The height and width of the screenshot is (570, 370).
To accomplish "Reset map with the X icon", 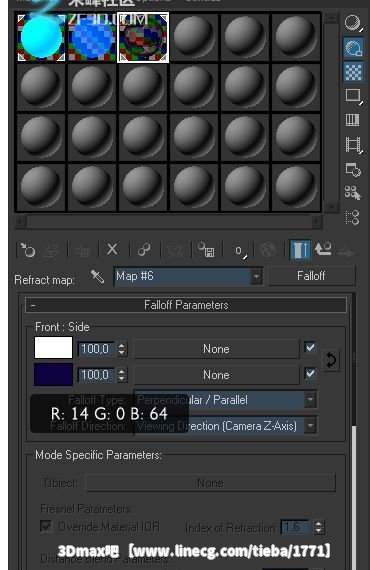I will tap(112, 249).
